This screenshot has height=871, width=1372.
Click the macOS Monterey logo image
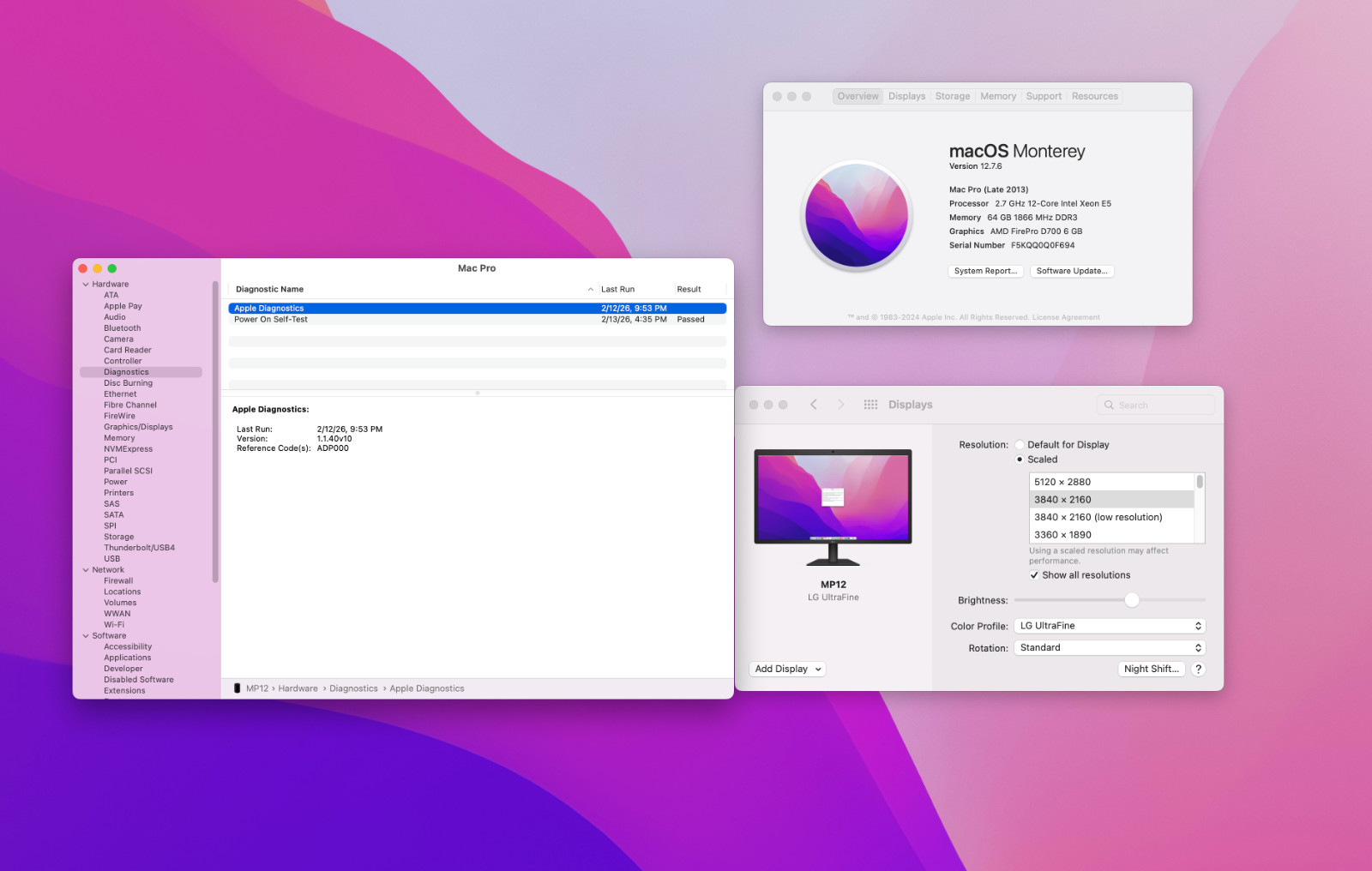pos(856,215)
